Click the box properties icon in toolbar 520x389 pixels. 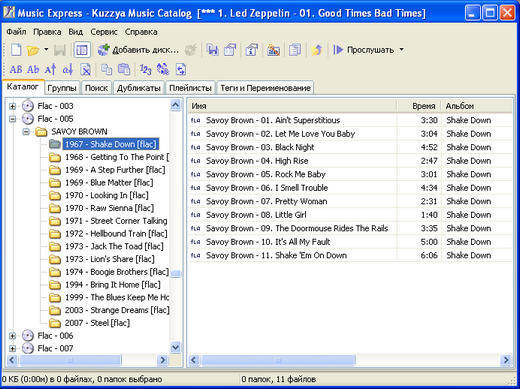click(230, 50)
